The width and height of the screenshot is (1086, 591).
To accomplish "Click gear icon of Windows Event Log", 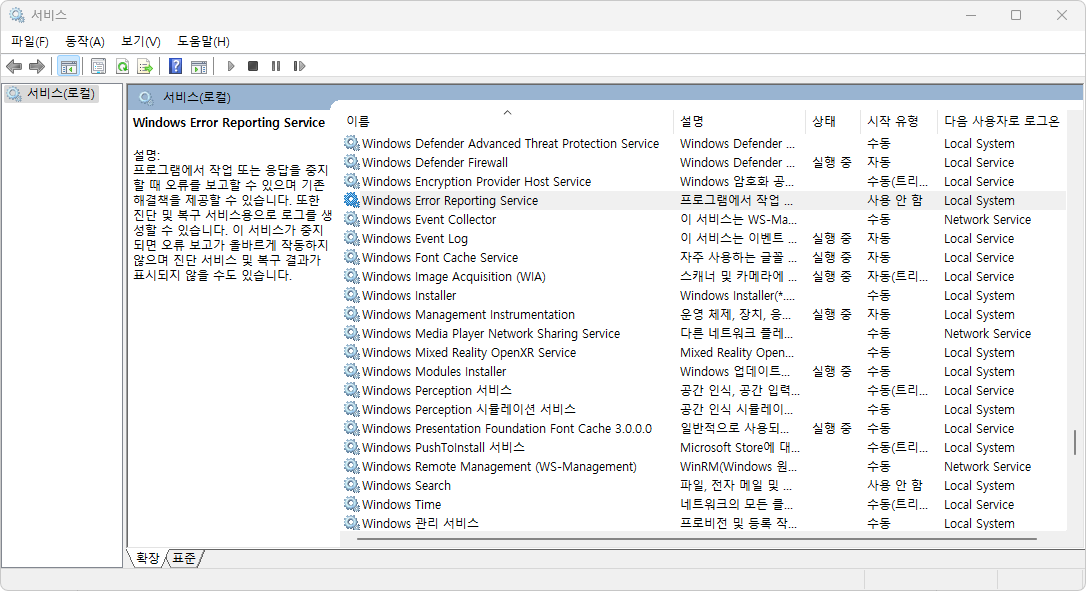I will (x=352, y=238).
